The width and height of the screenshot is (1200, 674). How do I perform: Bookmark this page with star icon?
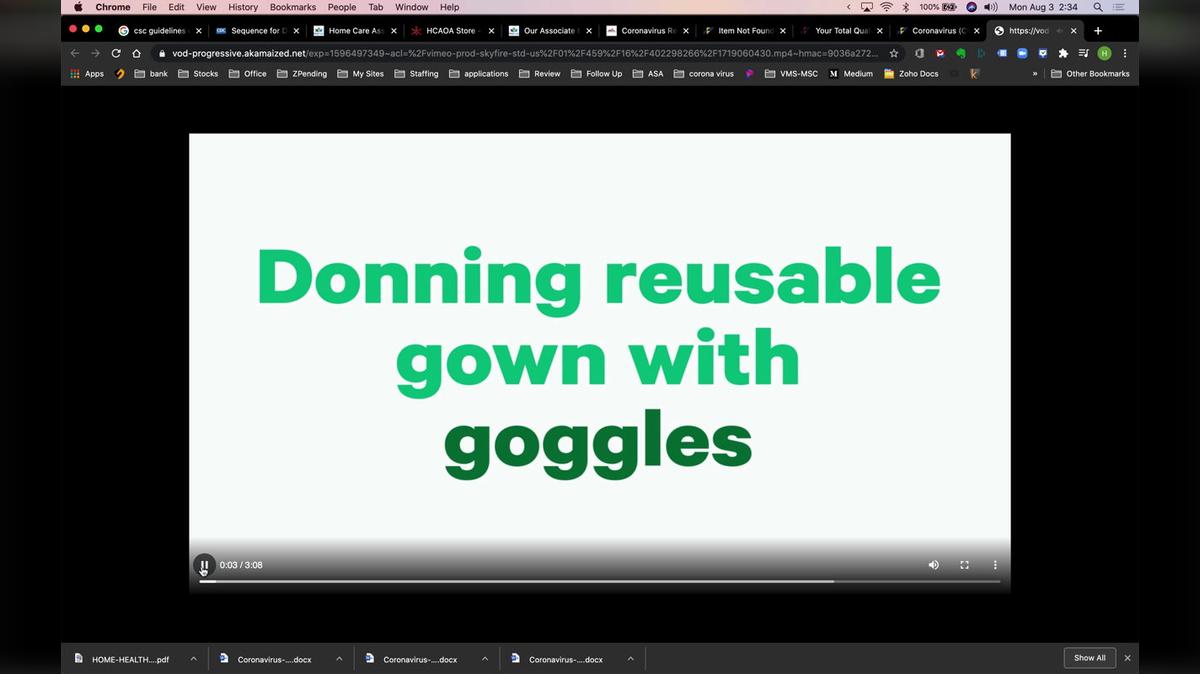tap(894, 53)
